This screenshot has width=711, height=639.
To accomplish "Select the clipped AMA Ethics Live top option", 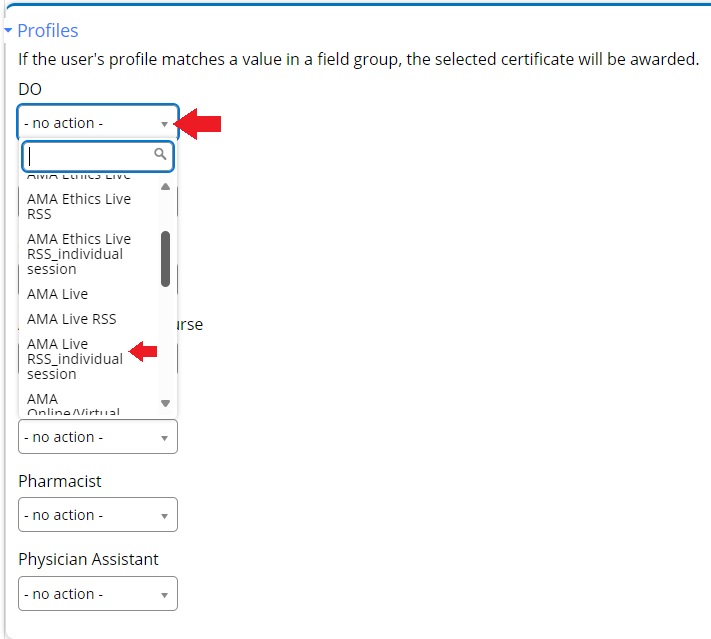I will [79, 177].
